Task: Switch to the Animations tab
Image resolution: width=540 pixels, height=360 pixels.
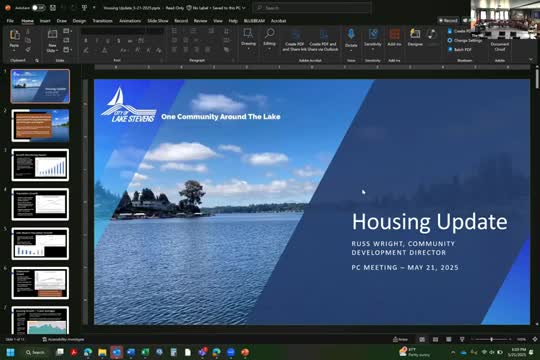Action: pyautogui.click(x=130, y=21)
